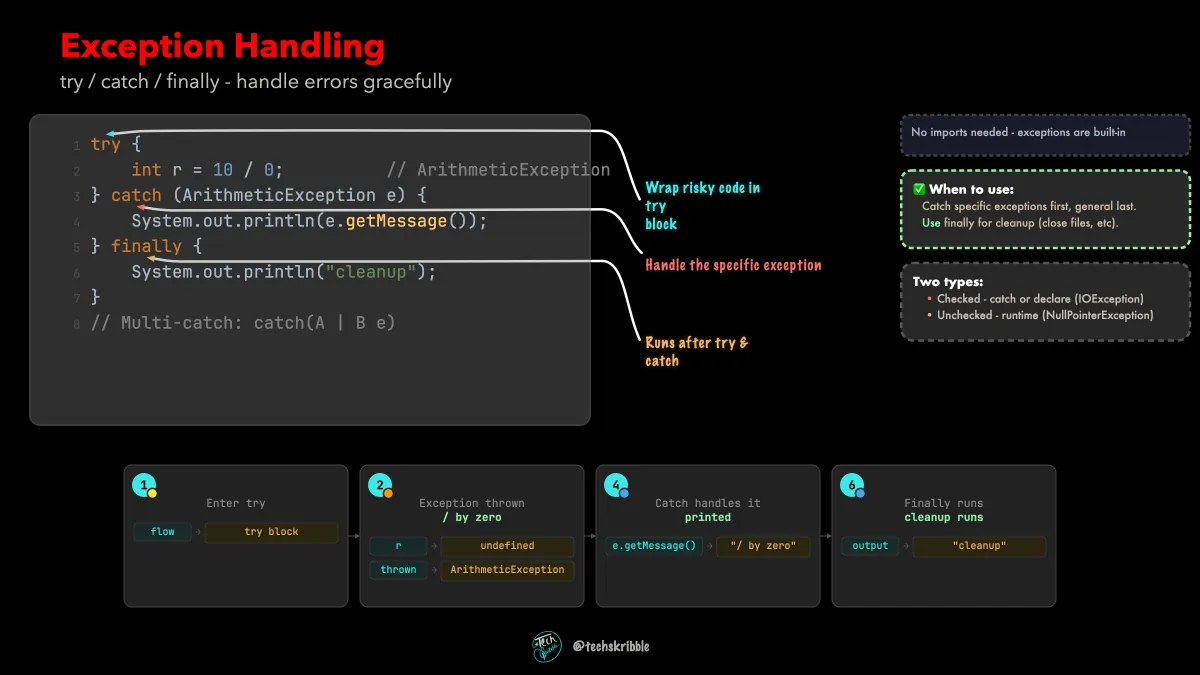This screenshot has width=1200, height=675.
Task: Click the 'When to use:' heading
Action: click(x=971, y=189)
